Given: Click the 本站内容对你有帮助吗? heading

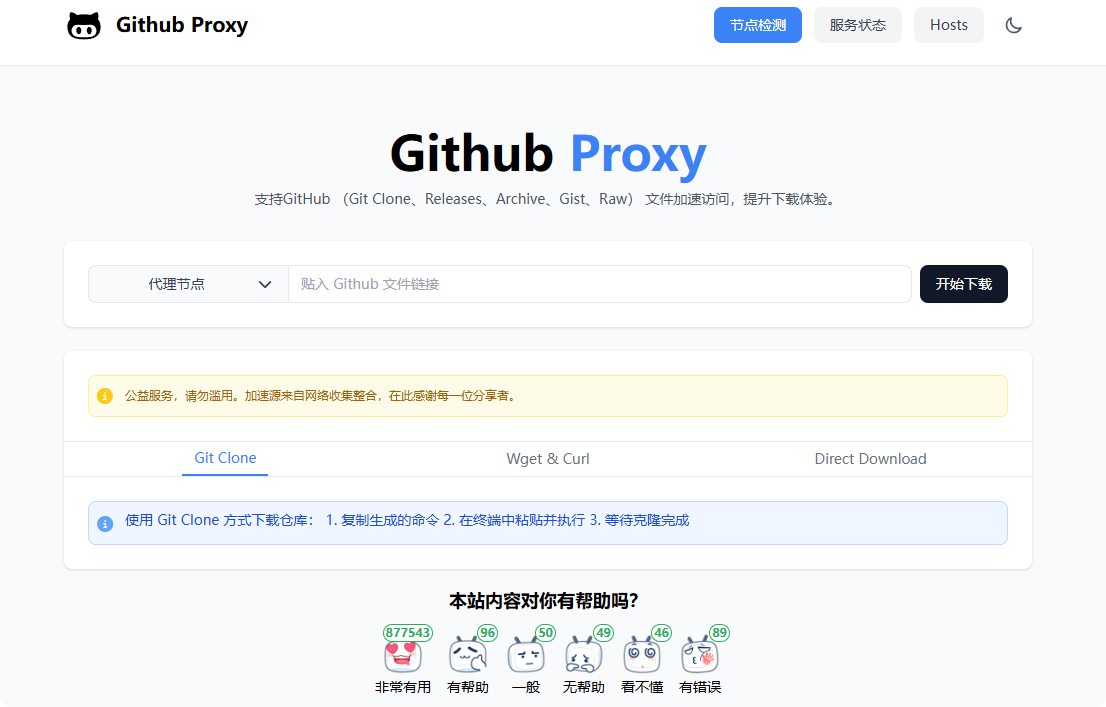Looking at the screenshot, I should click(544, 601).
